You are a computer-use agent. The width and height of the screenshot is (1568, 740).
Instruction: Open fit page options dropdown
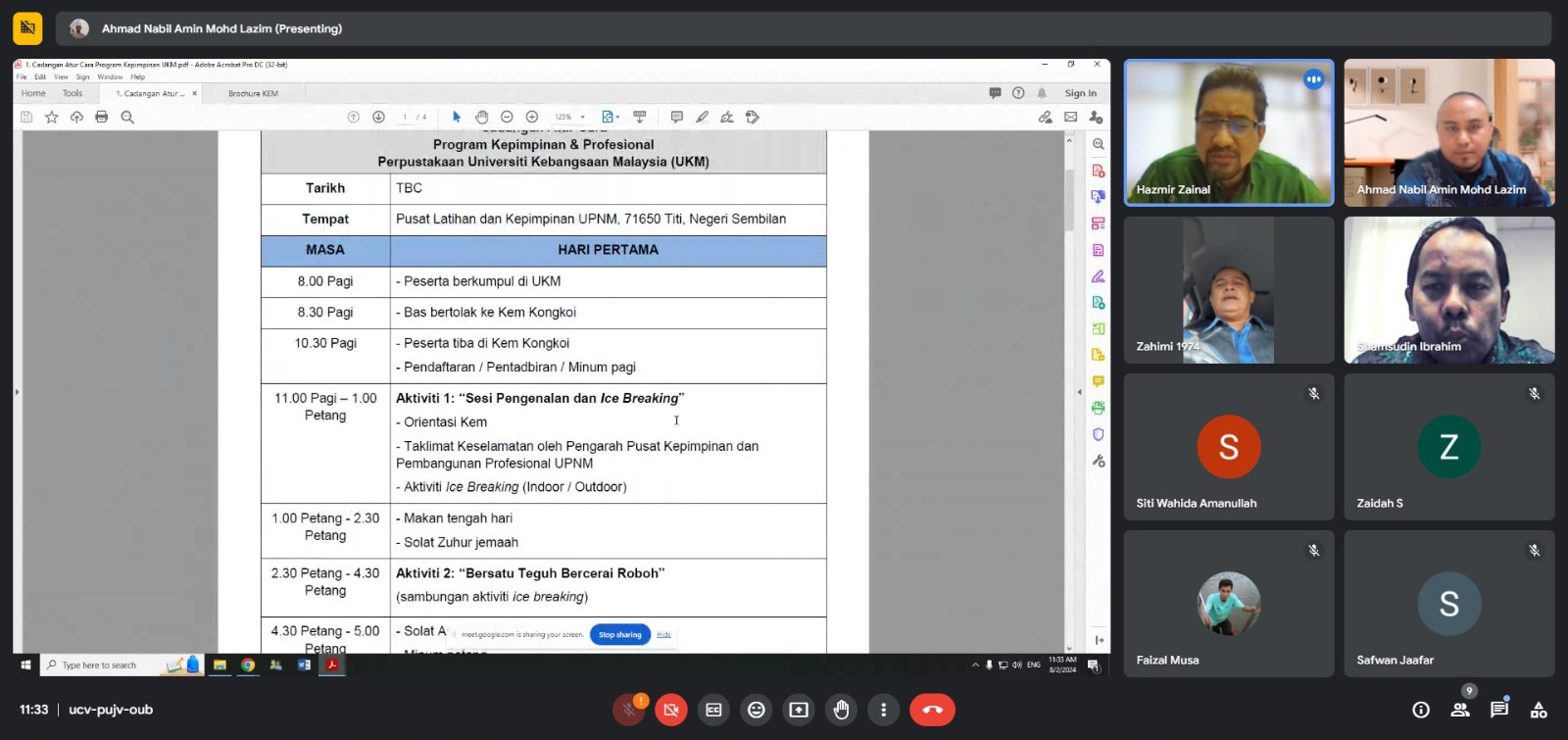611,117
